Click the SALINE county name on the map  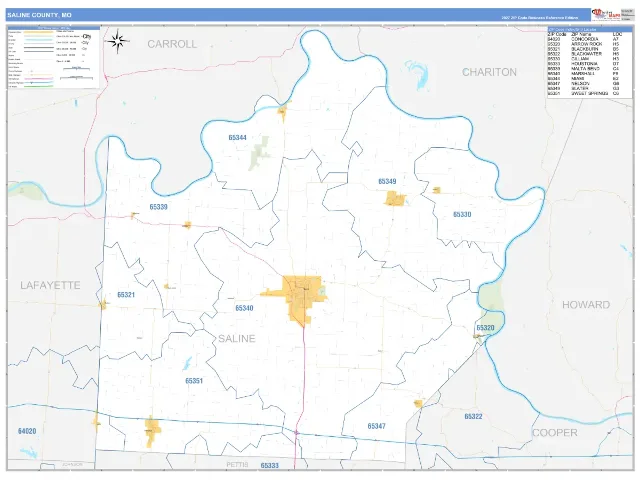pyautogui.click(x=237, y=338)
